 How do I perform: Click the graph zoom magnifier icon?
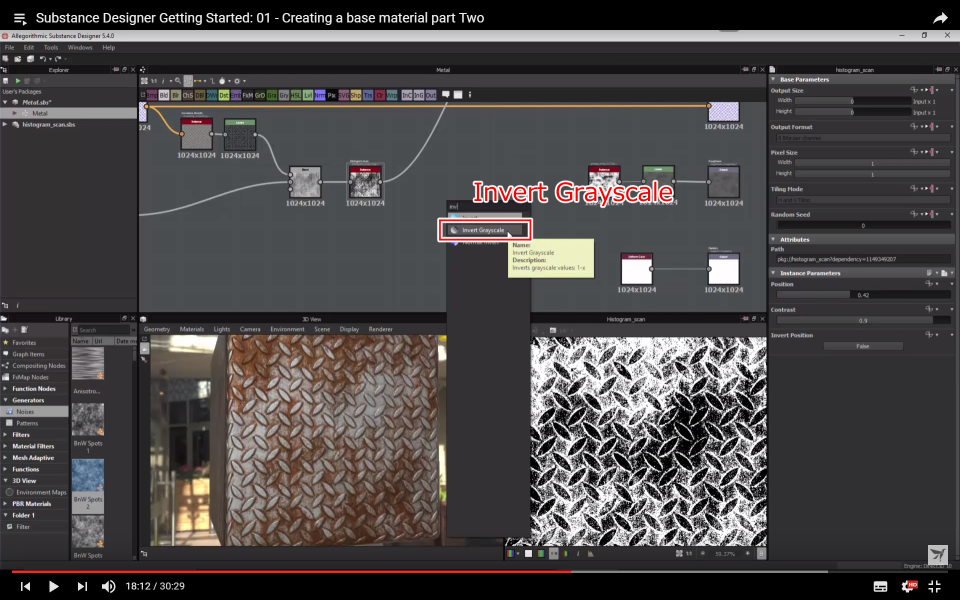coord(178,81)
